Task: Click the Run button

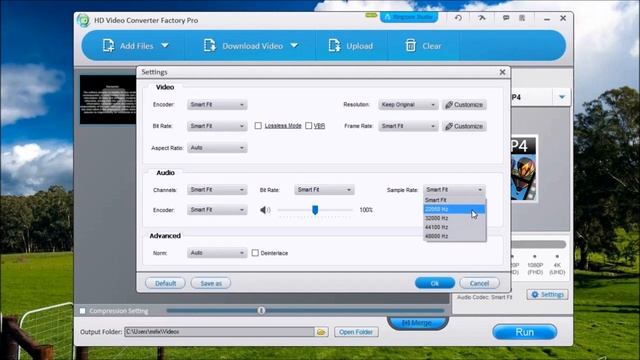Action: (524, 332)
